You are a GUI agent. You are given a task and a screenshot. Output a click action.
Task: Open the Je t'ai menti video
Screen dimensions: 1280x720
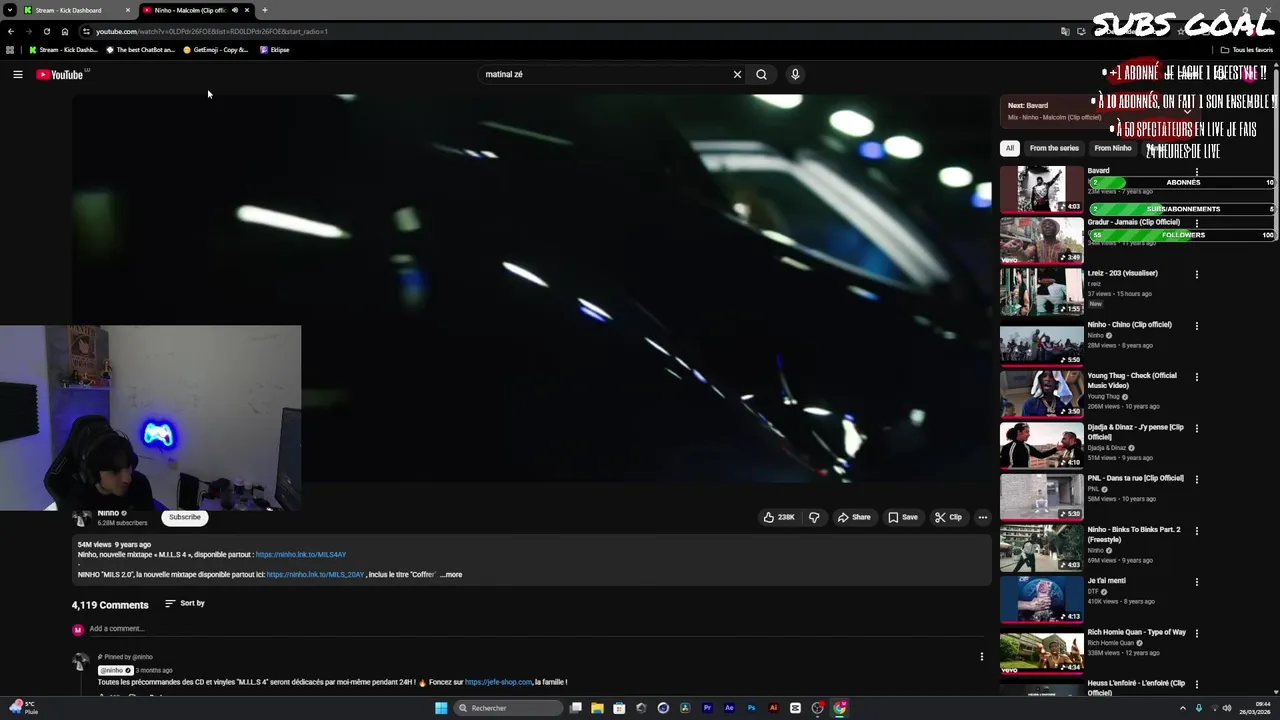pos(1041,599)
